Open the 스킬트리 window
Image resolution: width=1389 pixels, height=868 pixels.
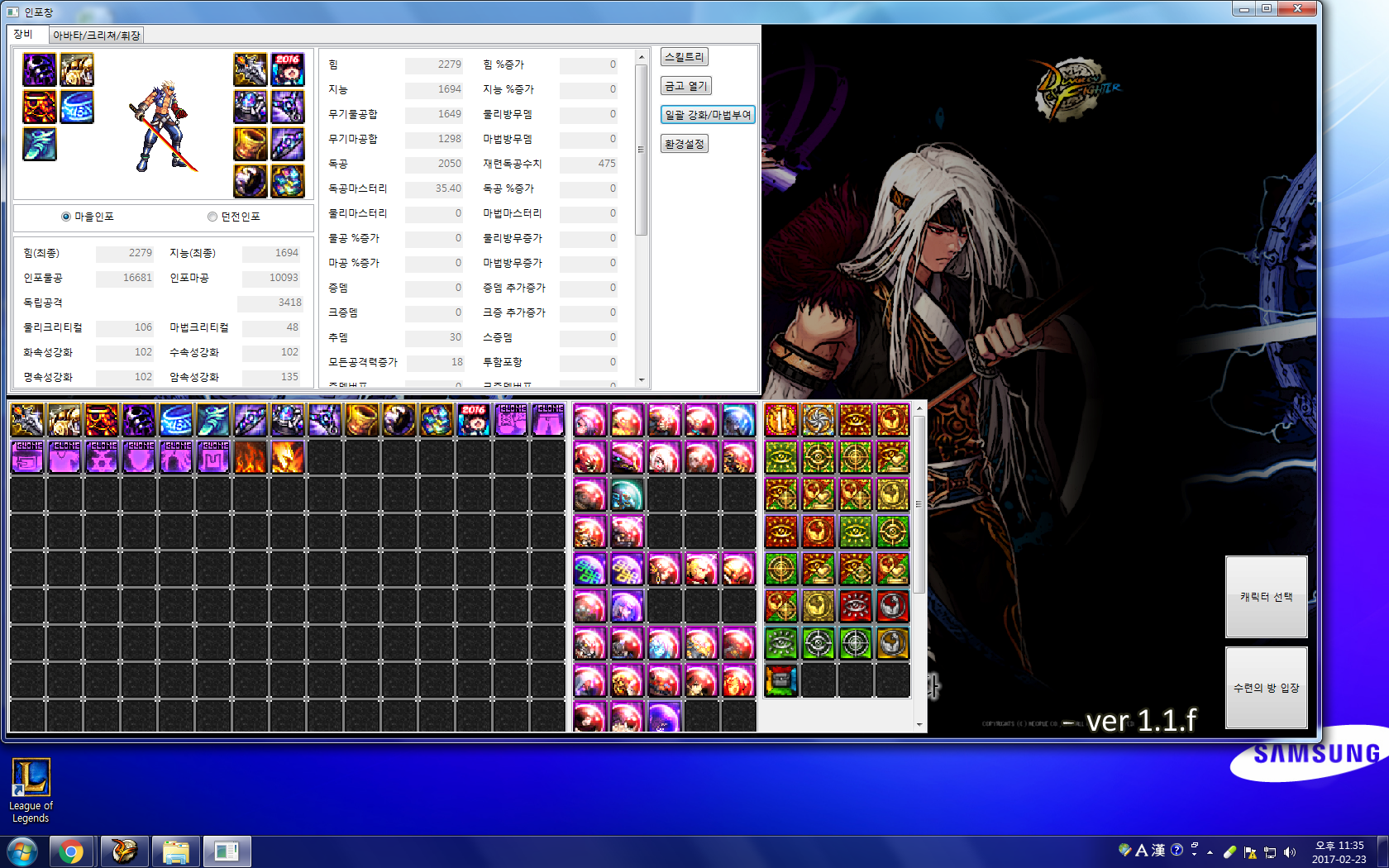click(x=685, y=57)
